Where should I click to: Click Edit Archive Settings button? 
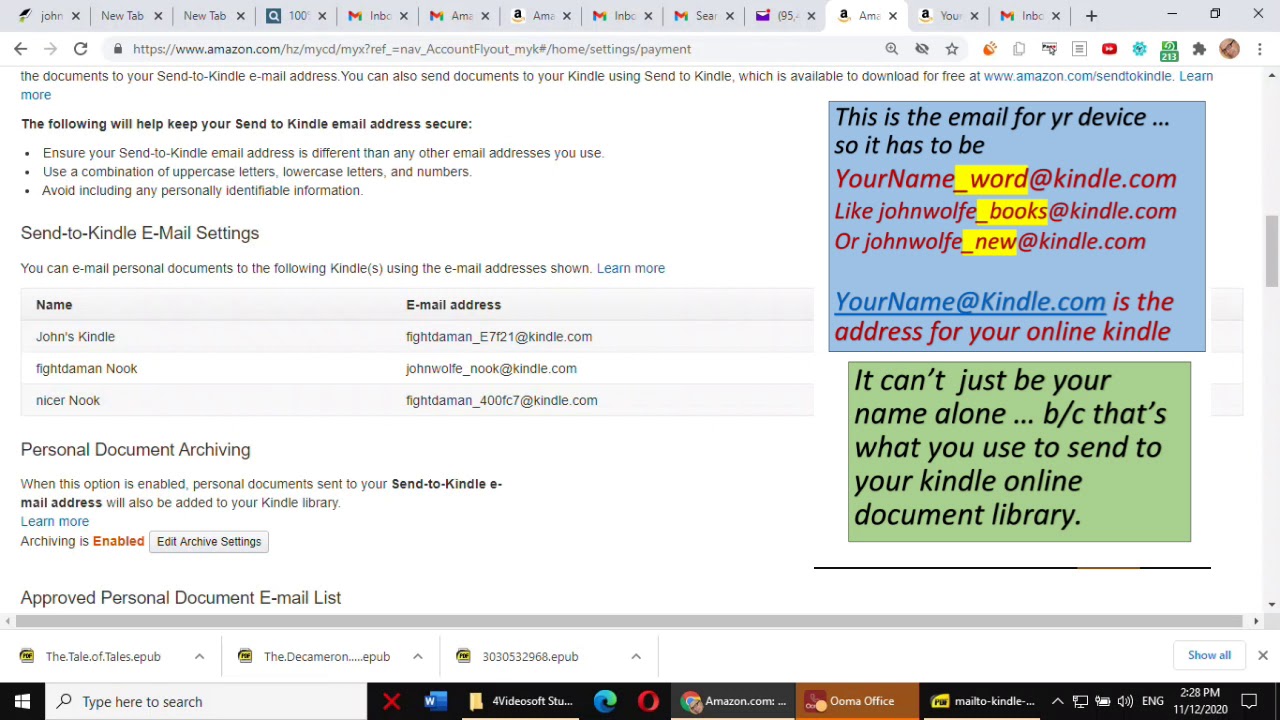pyautogui.click(x=208, y=541)
